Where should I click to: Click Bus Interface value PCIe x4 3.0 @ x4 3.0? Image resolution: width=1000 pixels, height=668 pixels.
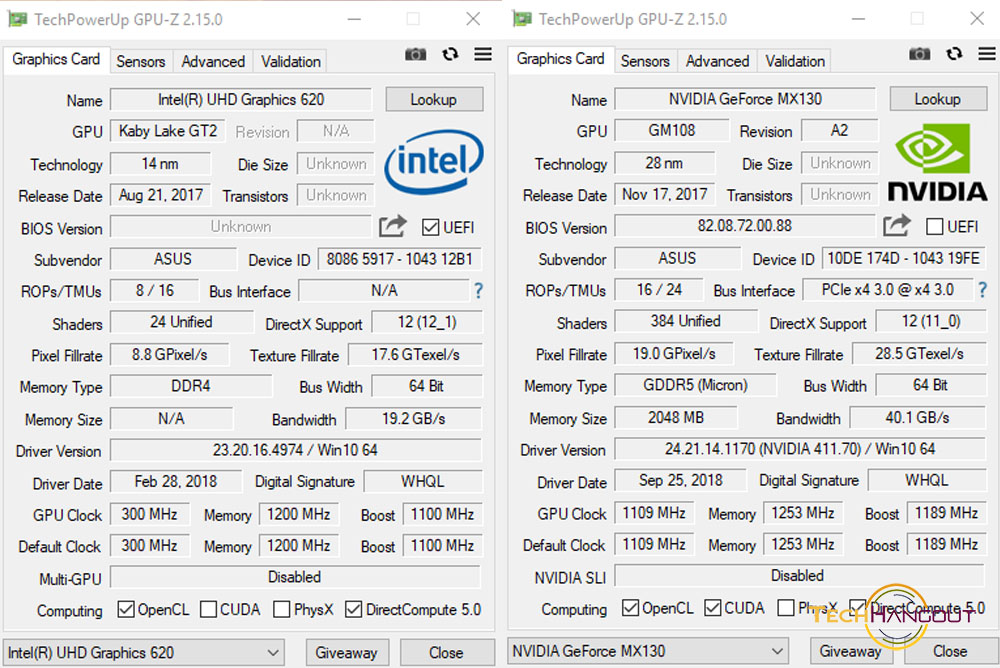(888, 290)
